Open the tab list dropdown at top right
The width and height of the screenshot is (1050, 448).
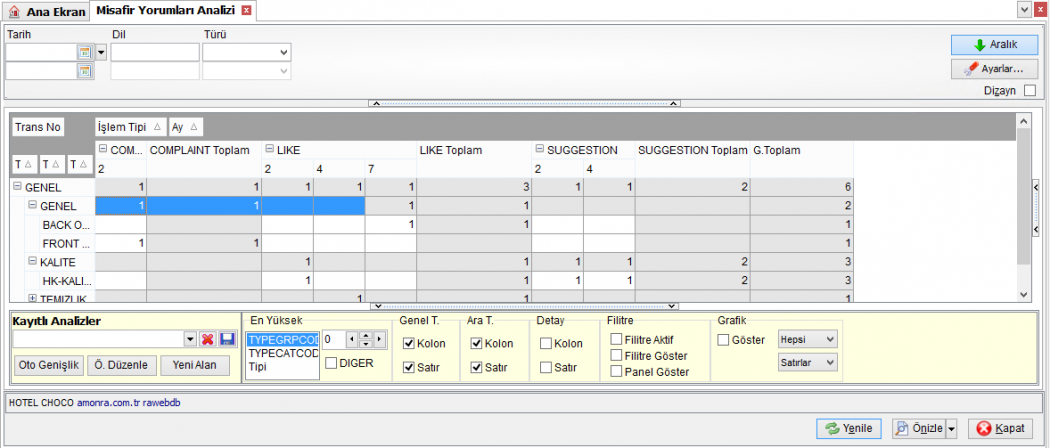pos(1024,9)
